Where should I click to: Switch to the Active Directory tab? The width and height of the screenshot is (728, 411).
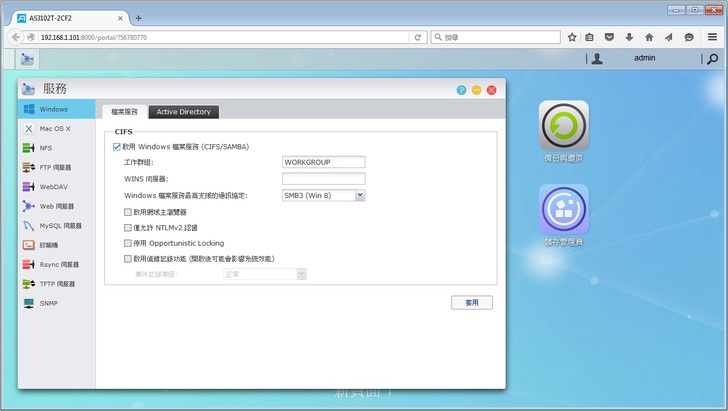click(x=183, y=112)
